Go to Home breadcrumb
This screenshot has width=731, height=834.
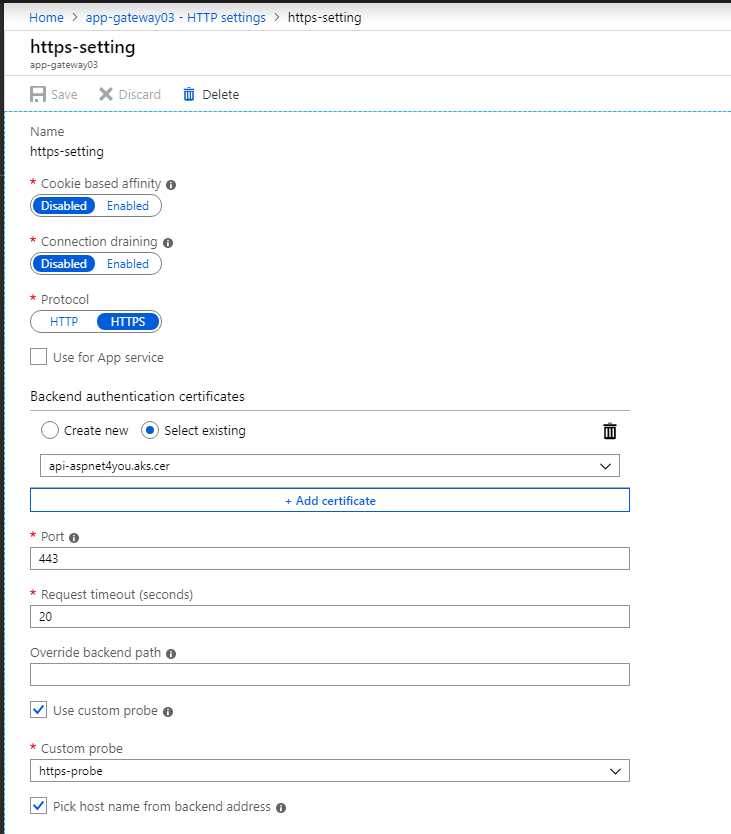coord(46,18)
